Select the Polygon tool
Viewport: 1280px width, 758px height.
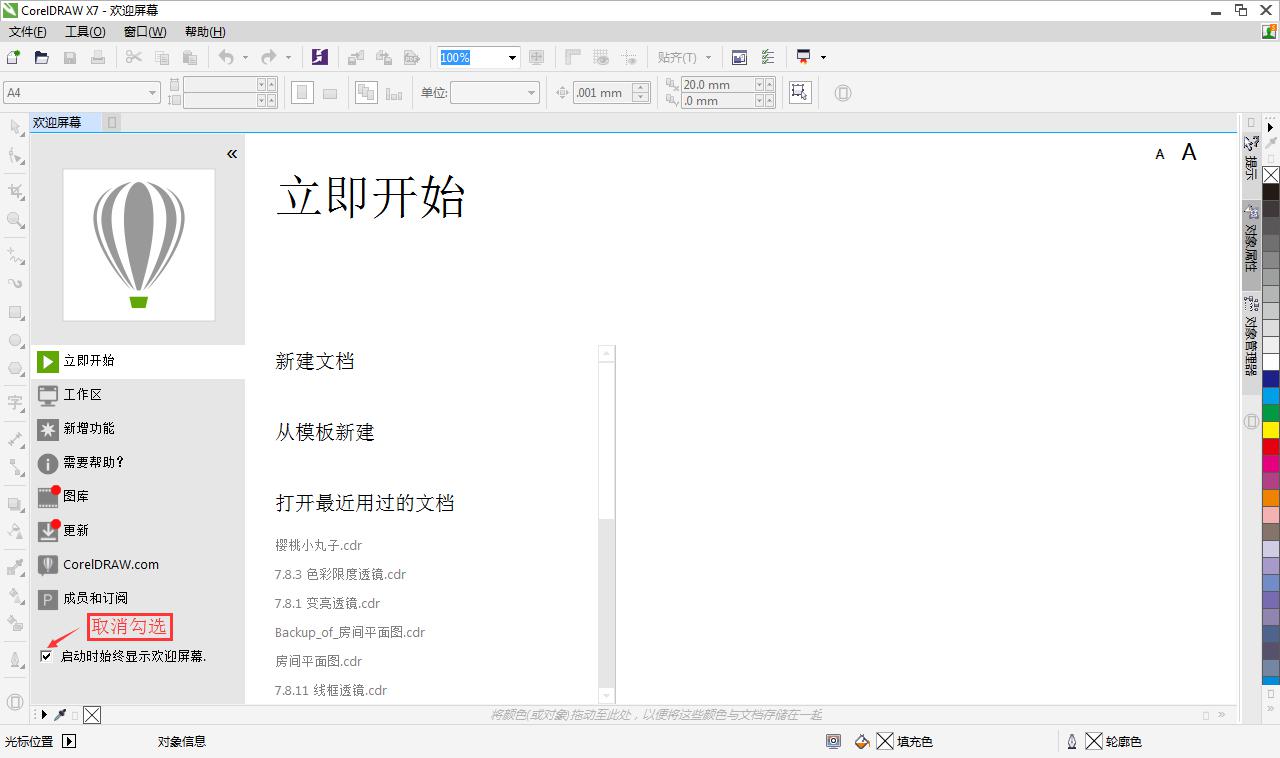15,368
